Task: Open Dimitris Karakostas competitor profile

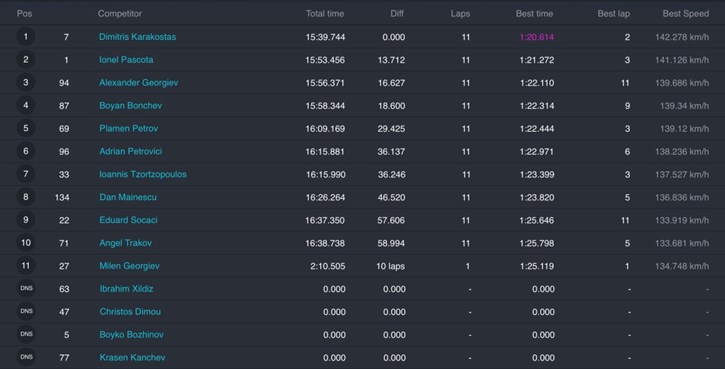Action: (x=137, y=37)
